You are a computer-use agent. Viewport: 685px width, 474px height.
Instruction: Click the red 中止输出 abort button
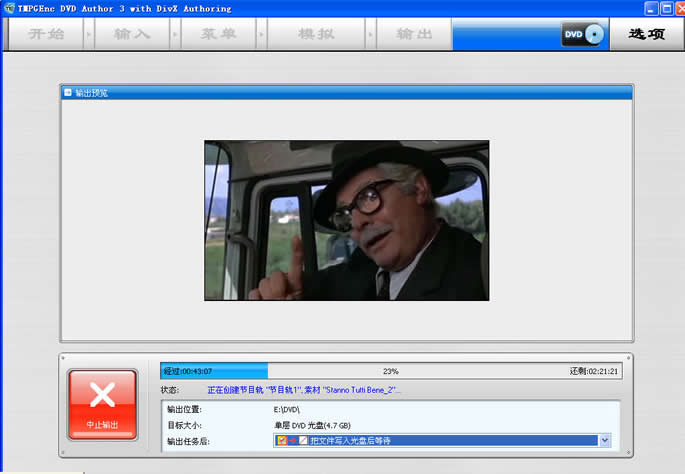point(103,405)
